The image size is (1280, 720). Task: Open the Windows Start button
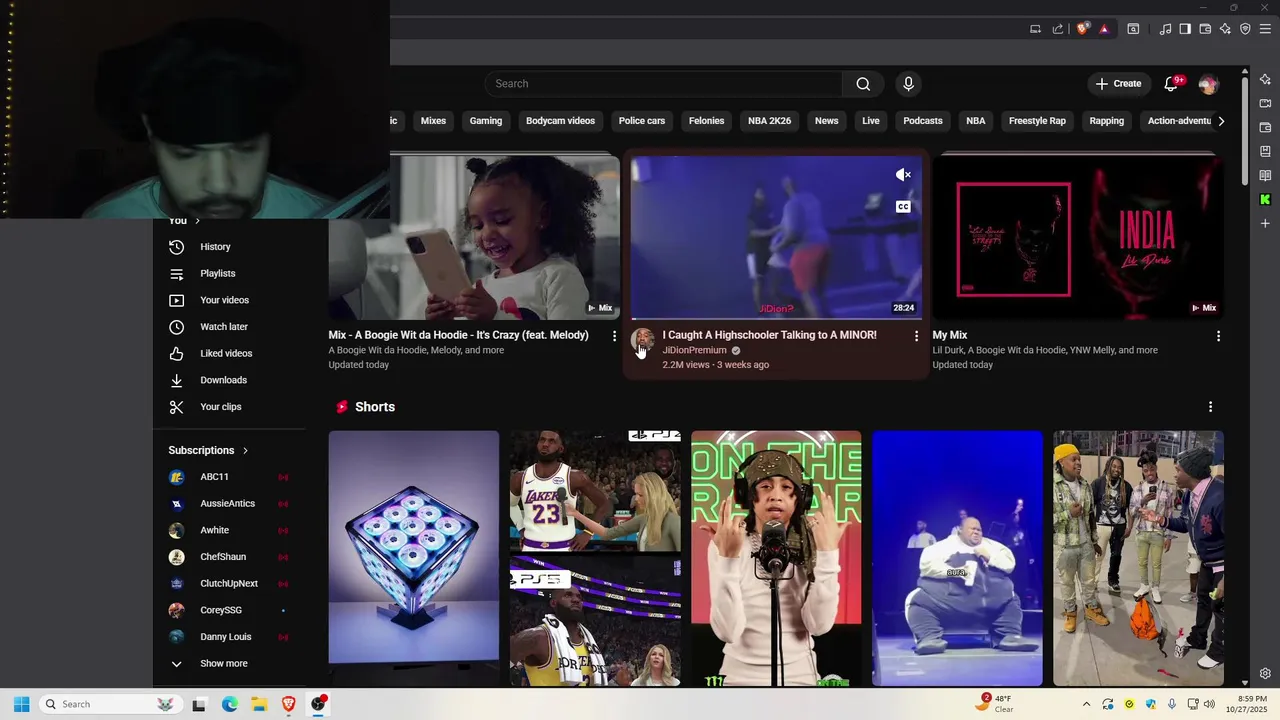tap(21, 704)
